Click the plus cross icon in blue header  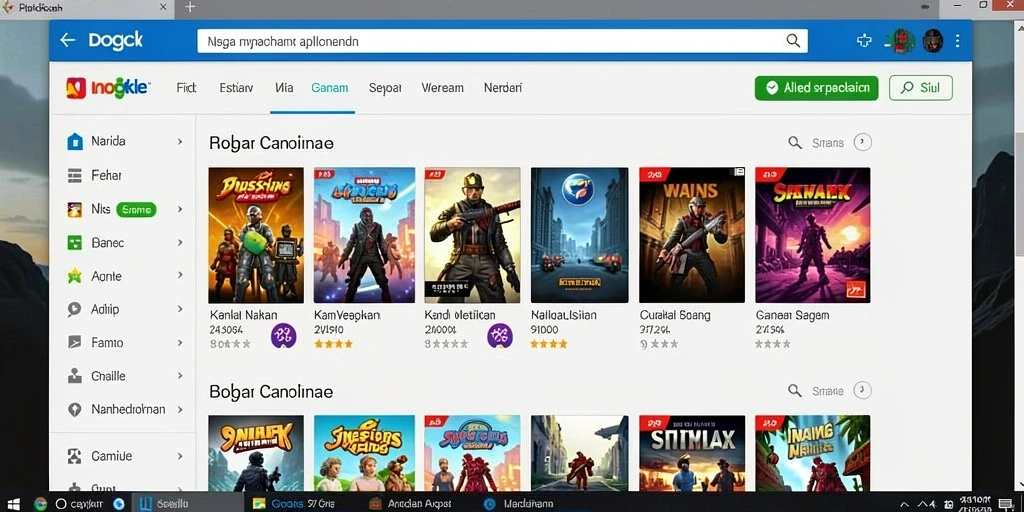tap(864, 40)
